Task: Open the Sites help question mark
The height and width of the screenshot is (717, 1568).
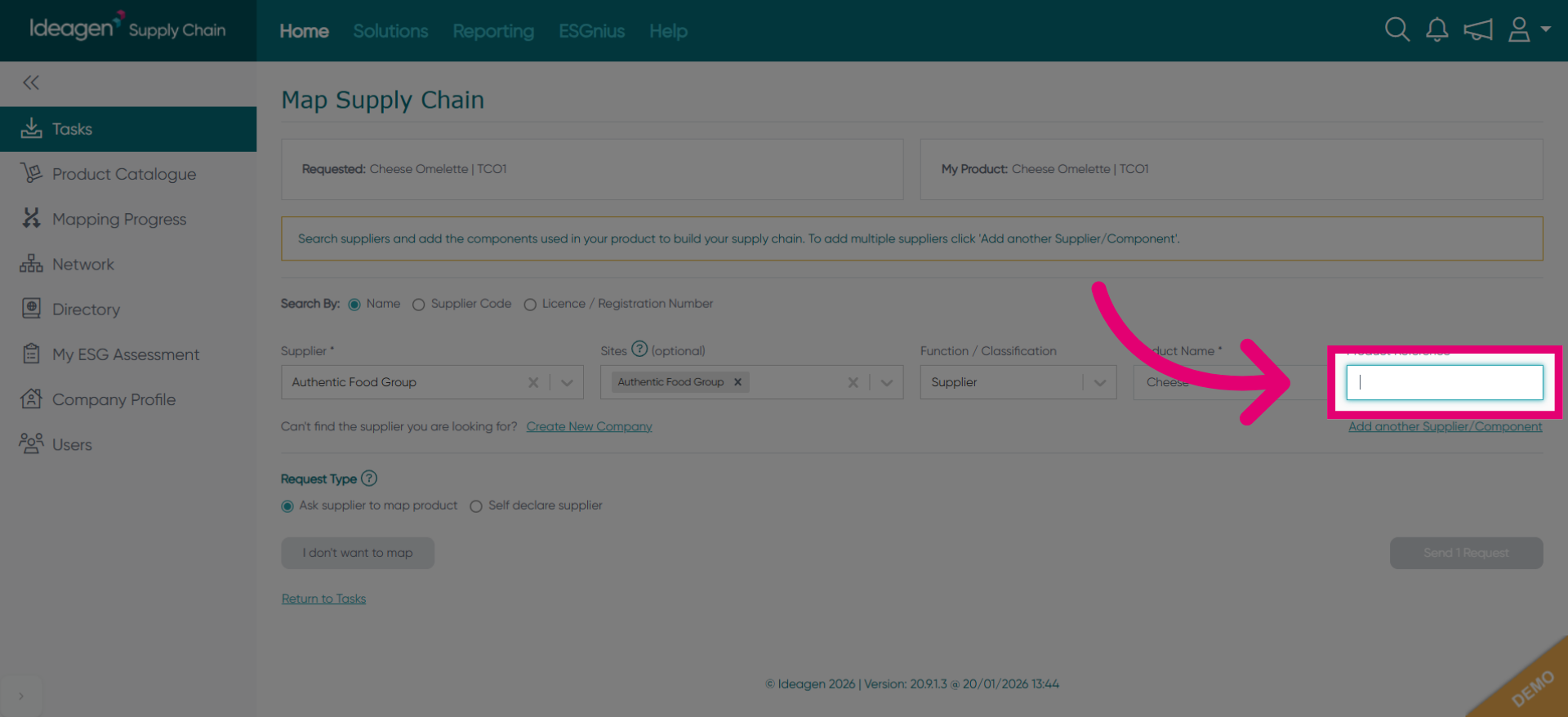Action: 639,349
